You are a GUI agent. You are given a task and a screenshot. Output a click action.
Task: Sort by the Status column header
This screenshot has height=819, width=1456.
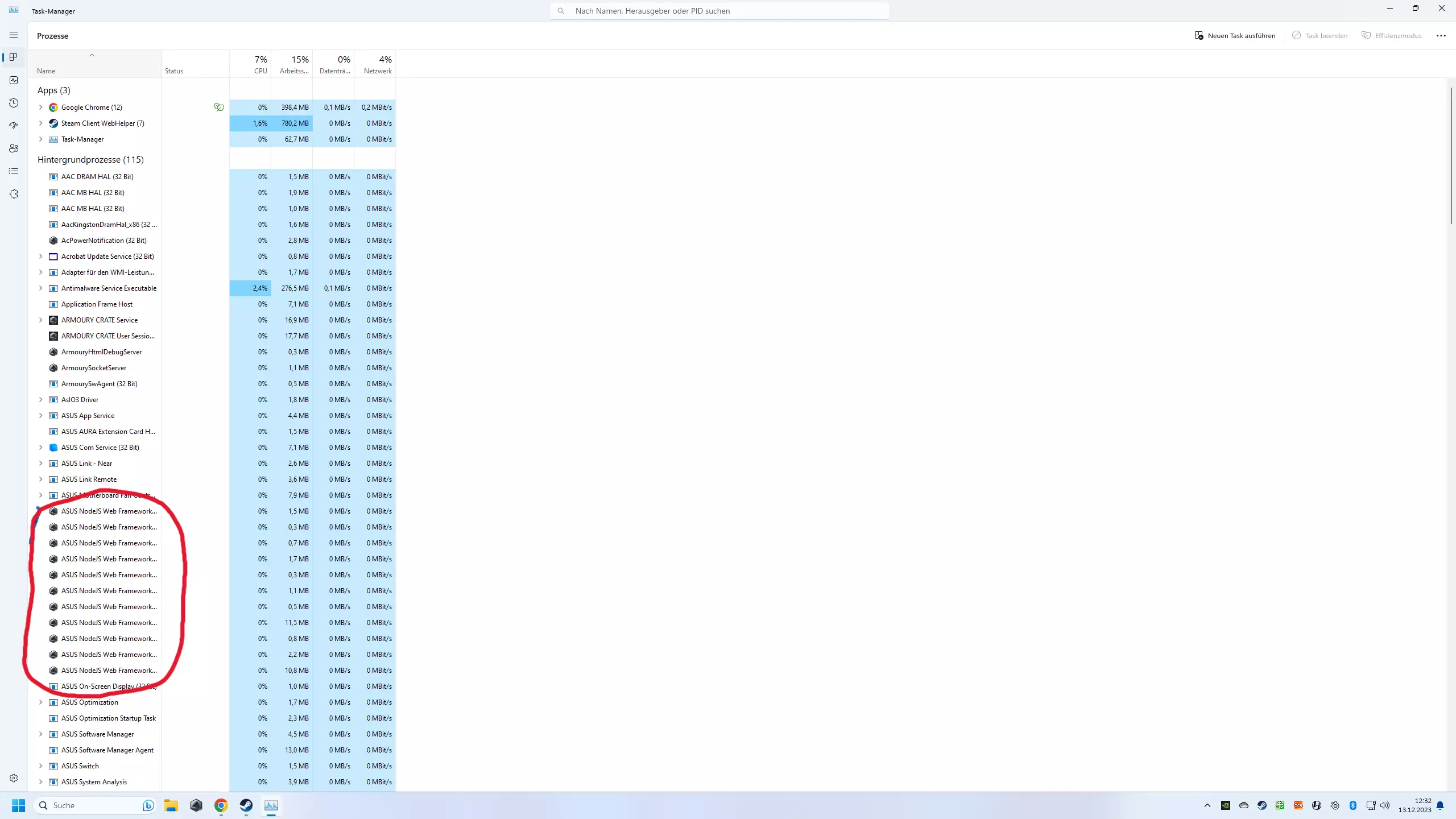coord(196,64)
